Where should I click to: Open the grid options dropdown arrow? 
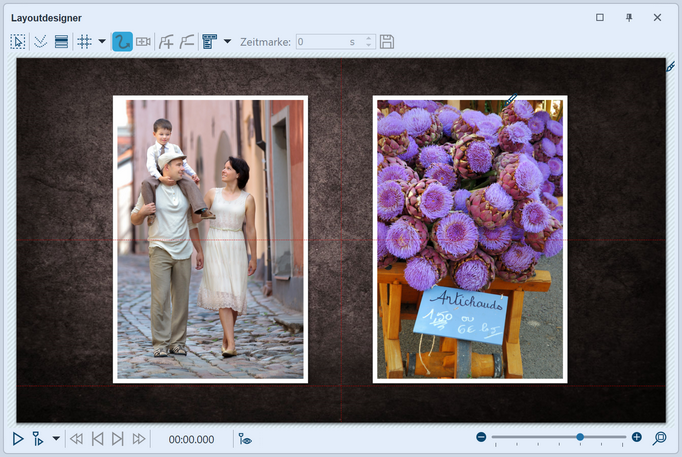point(102,42)
